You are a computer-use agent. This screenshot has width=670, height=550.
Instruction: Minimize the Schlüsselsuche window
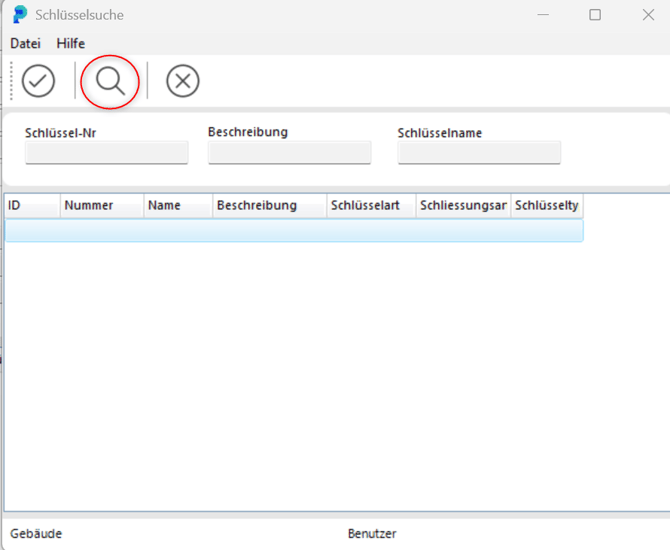(x=543, y=15)
